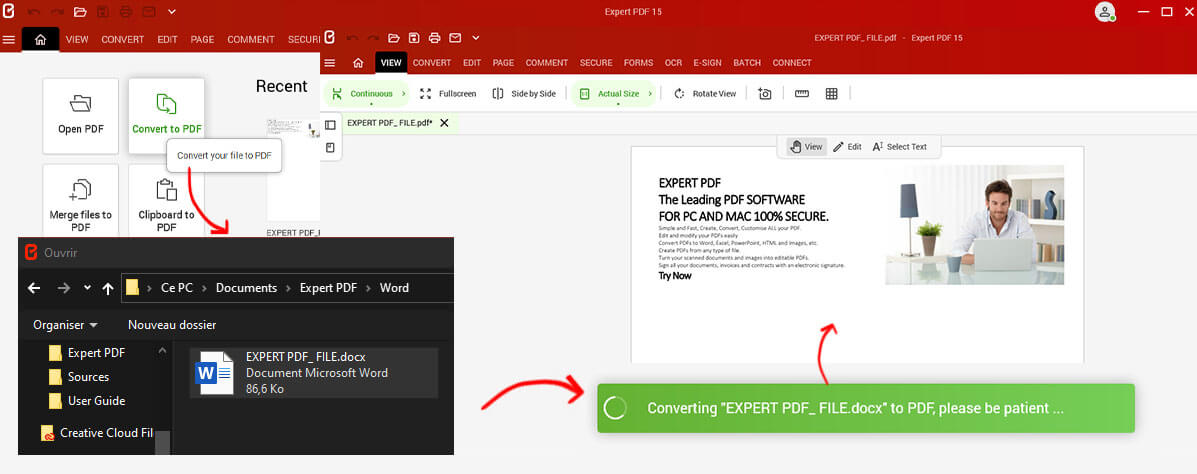Open the hamburger menu in the home window
The image size is (1197, 474).
pyautogui.click(x=9, y=40)
